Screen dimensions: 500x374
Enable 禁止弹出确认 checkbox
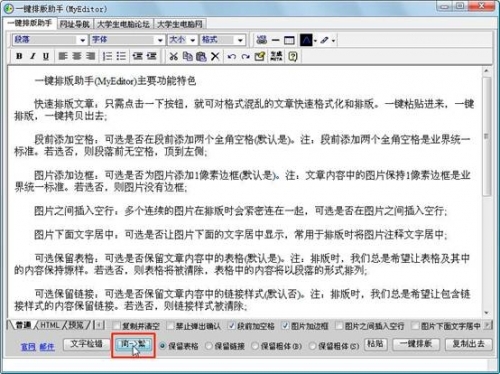pyautogui.click(x=170, y=326)
